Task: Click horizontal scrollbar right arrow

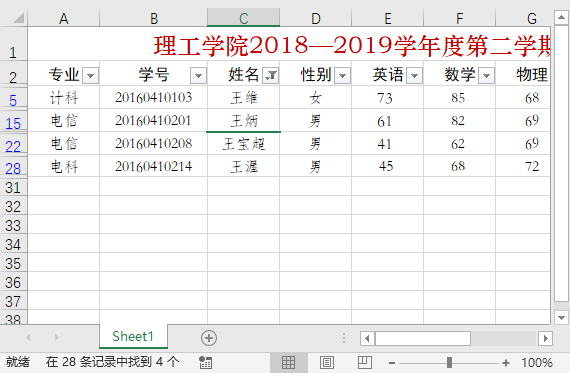Action: [x=545, y=338]
